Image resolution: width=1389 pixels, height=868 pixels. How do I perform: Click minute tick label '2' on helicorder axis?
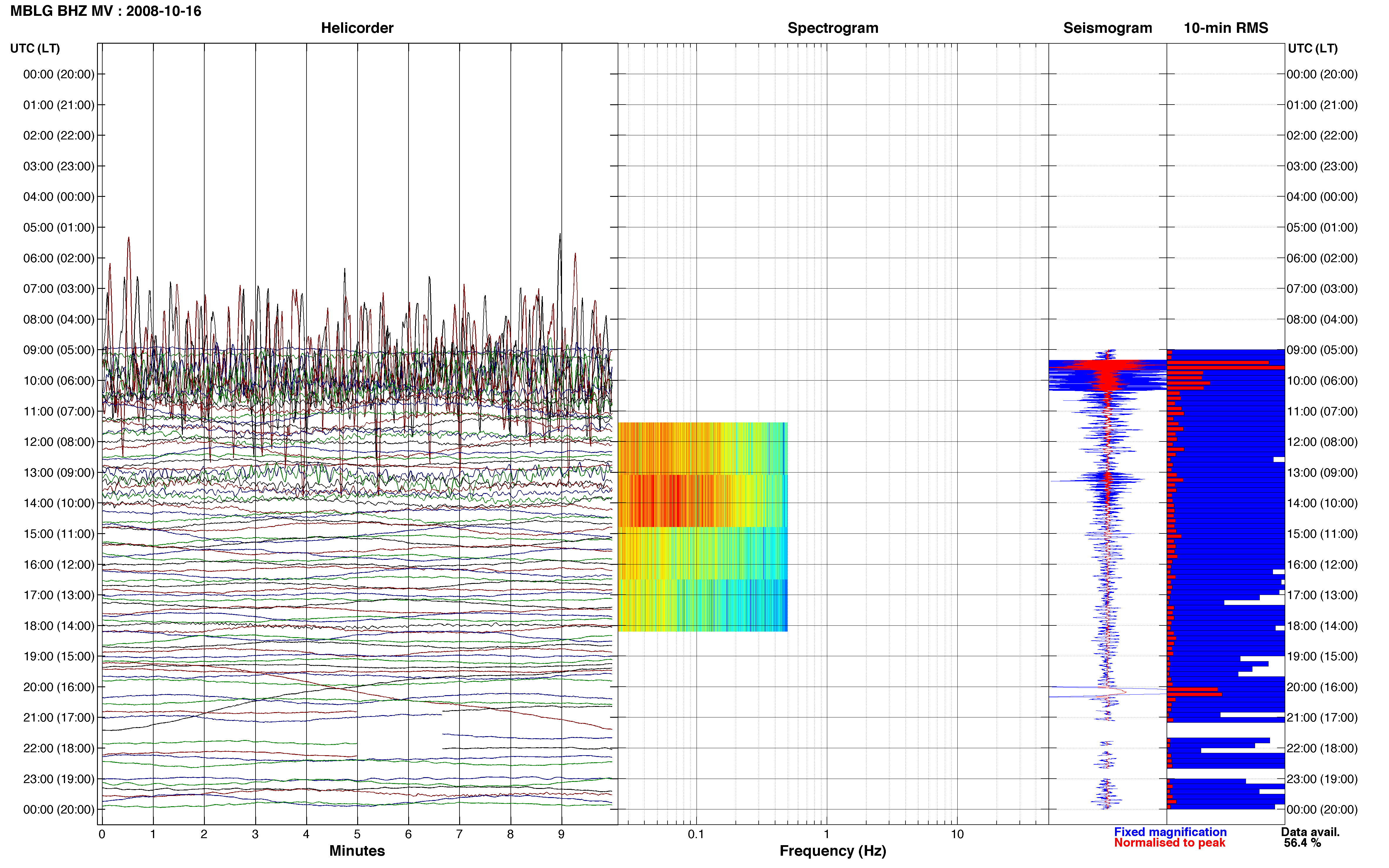[x=204, y=834]
